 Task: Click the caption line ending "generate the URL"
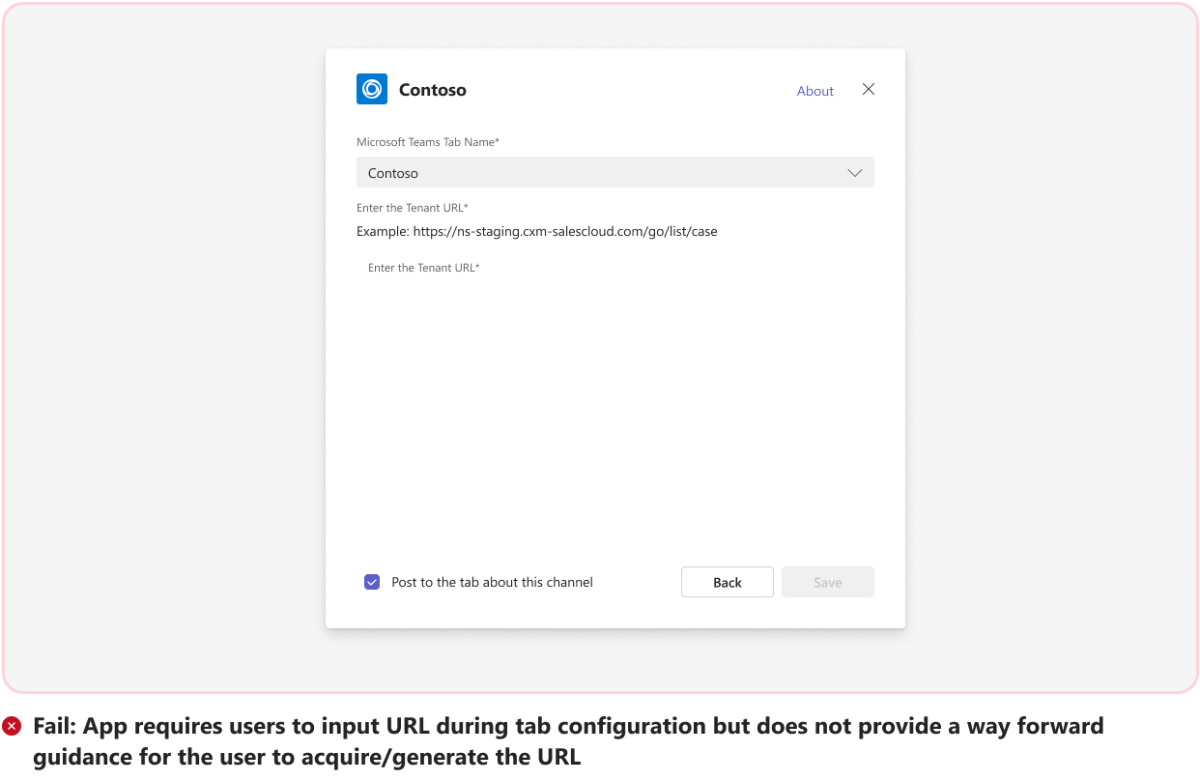(x=306, y=757)
